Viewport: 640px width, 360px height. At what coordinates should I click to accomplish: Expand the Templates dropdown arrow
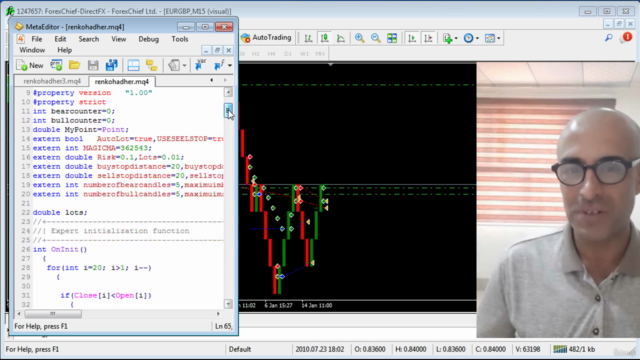(x=498, y=38)
